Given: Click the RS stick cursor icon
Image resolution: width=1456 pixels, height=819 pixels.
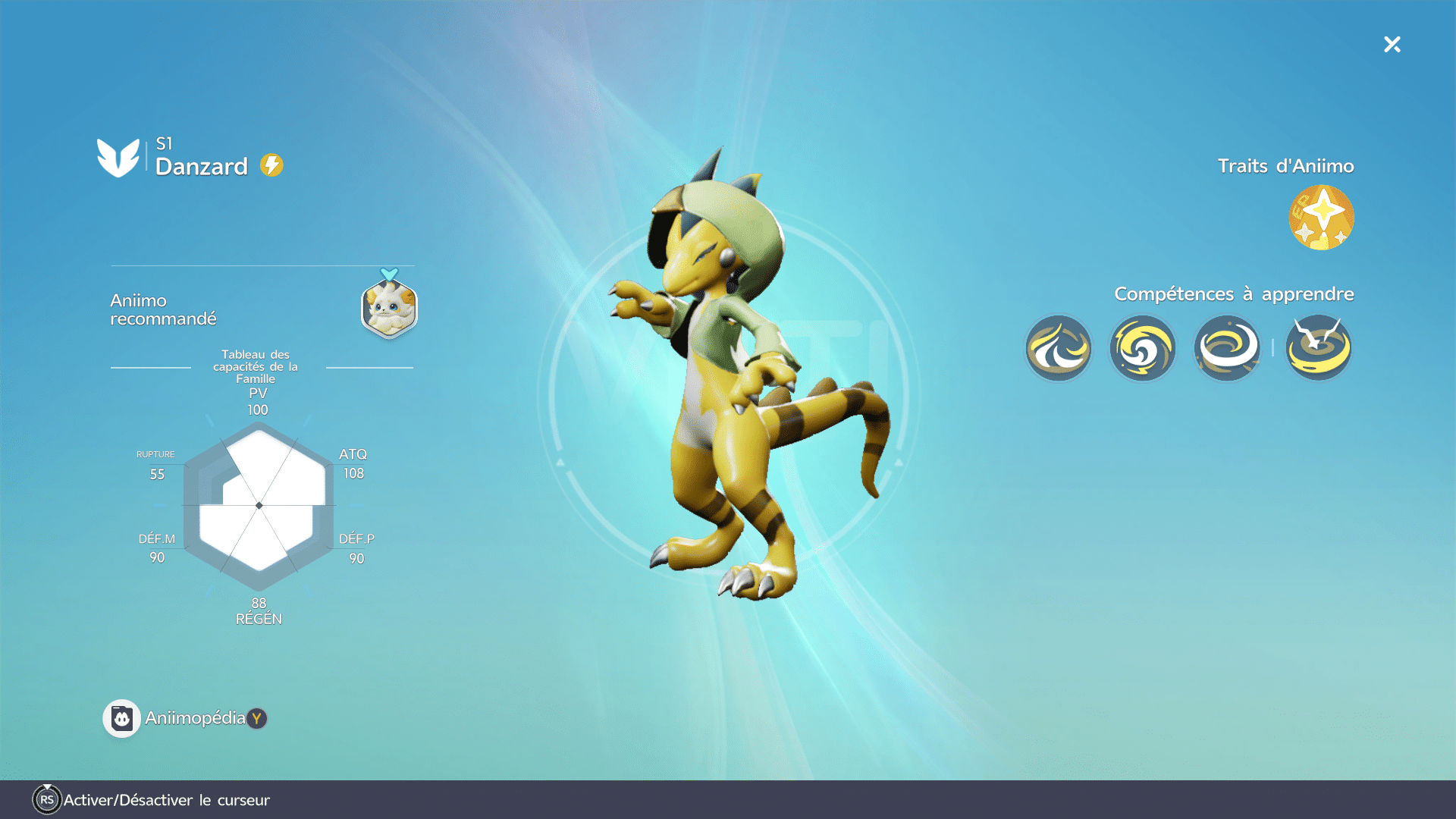Looking at the screenshot, I should 47,799.
